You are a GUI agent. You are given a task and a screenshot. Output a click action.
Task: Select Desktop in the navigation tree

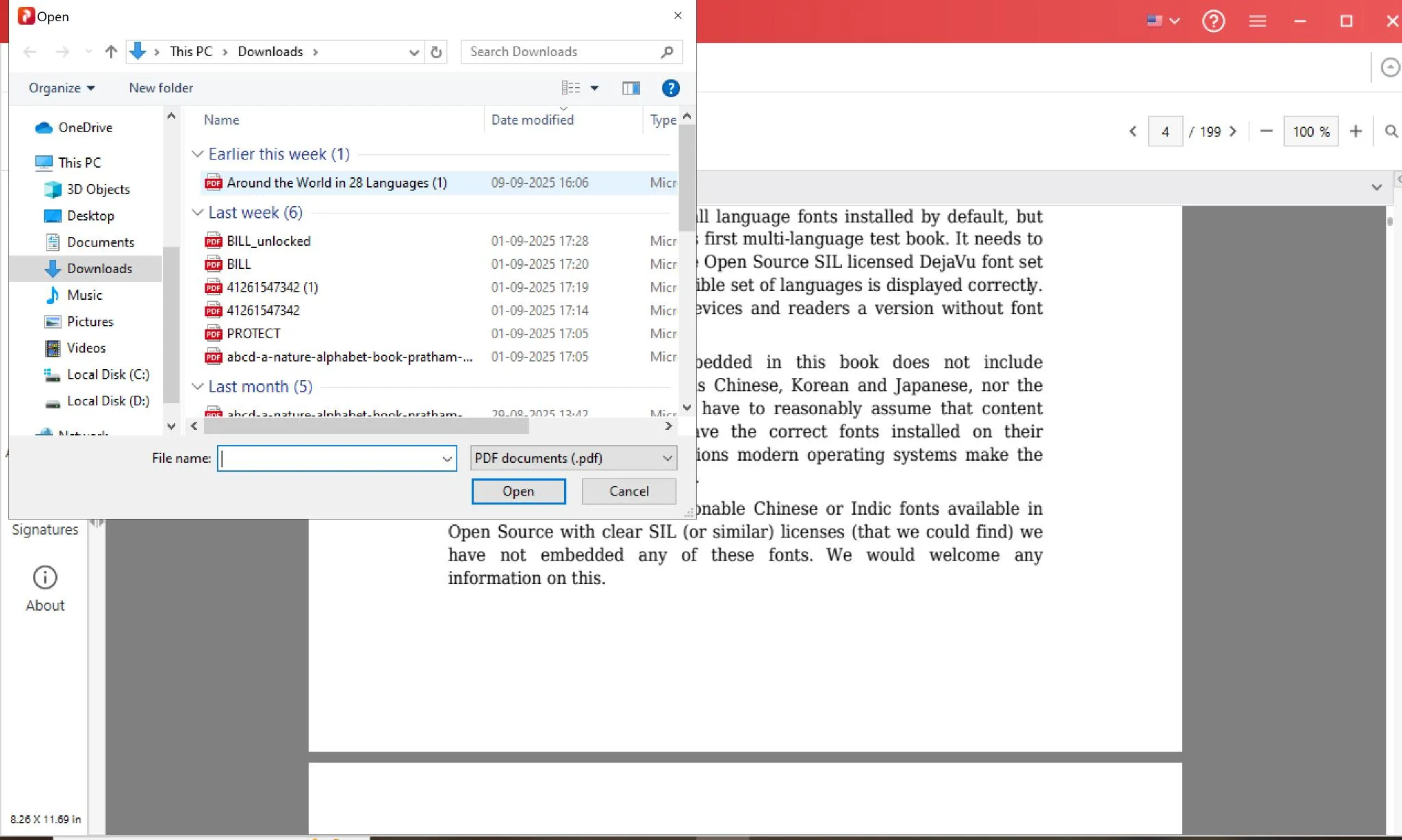tap(90, 216)
